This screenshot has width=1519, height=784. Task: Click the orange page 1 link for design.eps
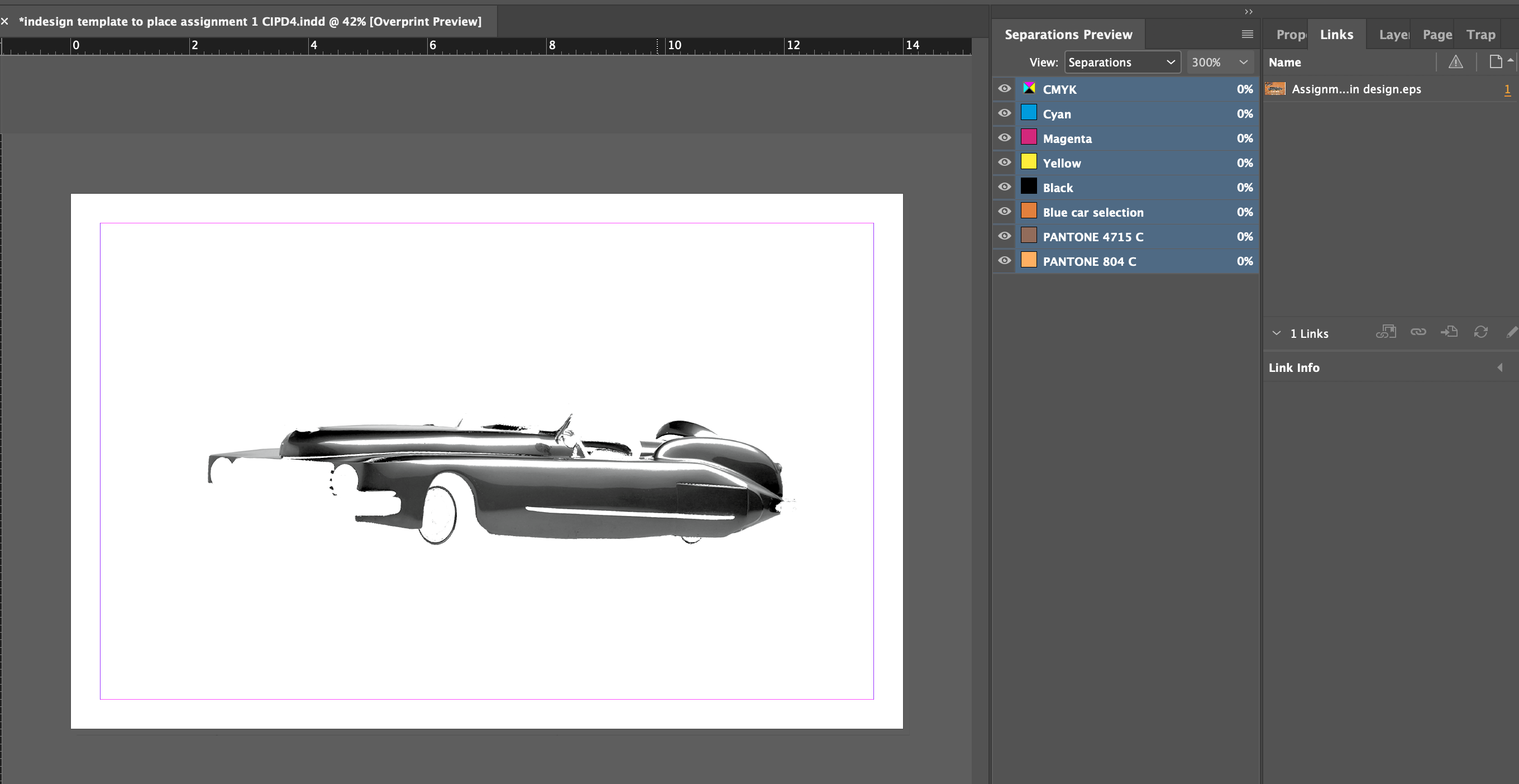pyautogui.click(x=1508, y=89)
